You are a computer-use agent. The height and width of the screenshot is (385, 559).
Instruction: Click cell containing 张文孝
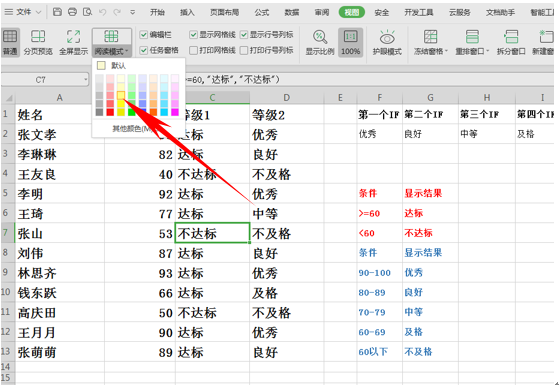coord(60,134)
